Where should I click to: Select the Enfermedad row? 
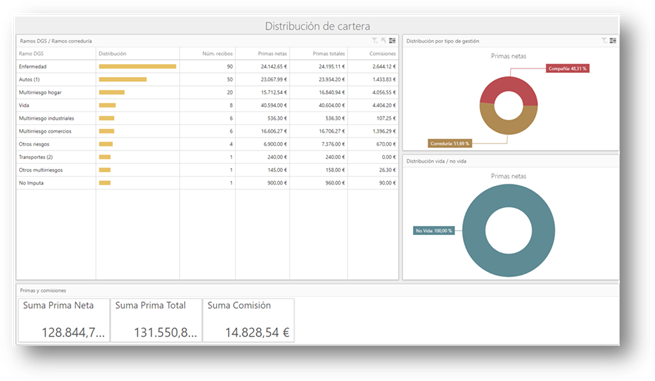pyautogui.click(x=207, y=66)
